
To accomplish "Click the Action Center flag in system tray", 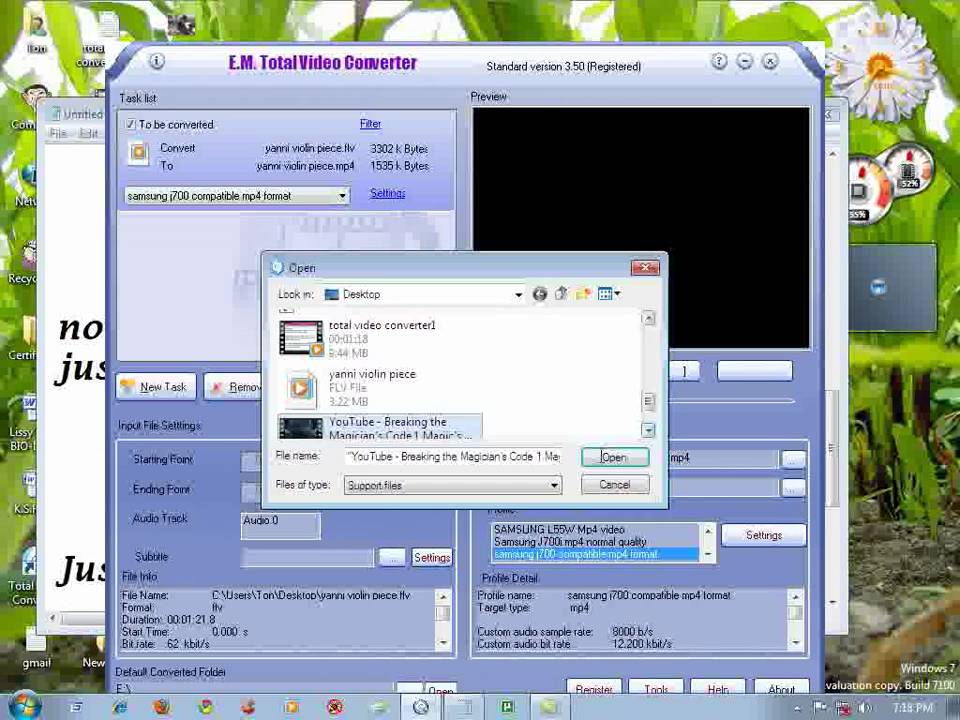I will coord(820,708).
